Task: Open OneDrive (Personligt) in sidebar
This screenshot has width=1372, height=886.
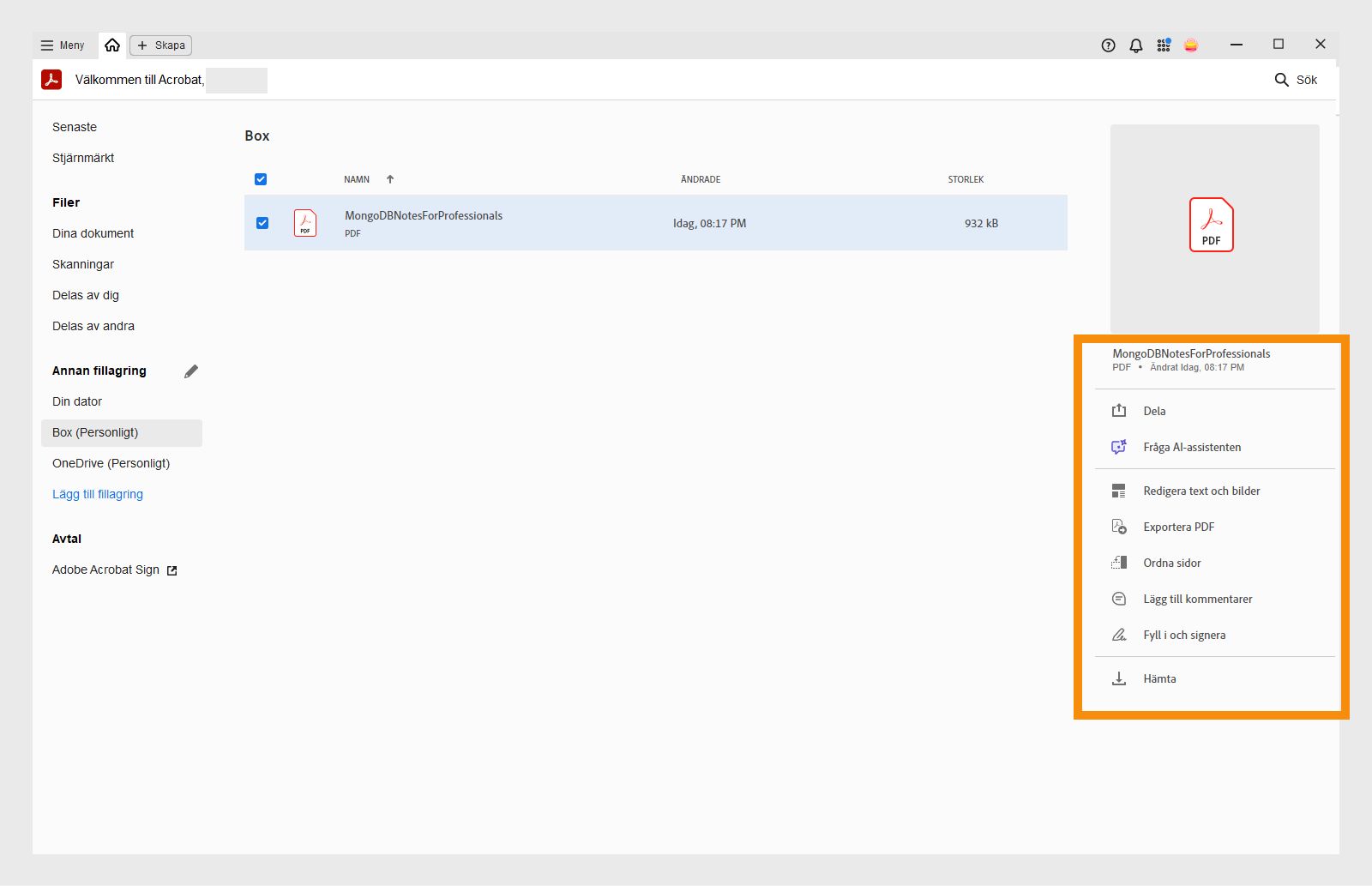Action: pyautogui.click(x=111, y=463)
